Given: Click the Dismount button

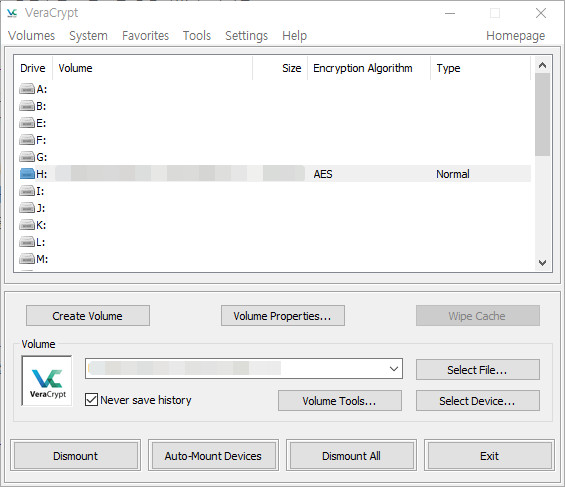Looking at the screenshot, I should (75, 456).
